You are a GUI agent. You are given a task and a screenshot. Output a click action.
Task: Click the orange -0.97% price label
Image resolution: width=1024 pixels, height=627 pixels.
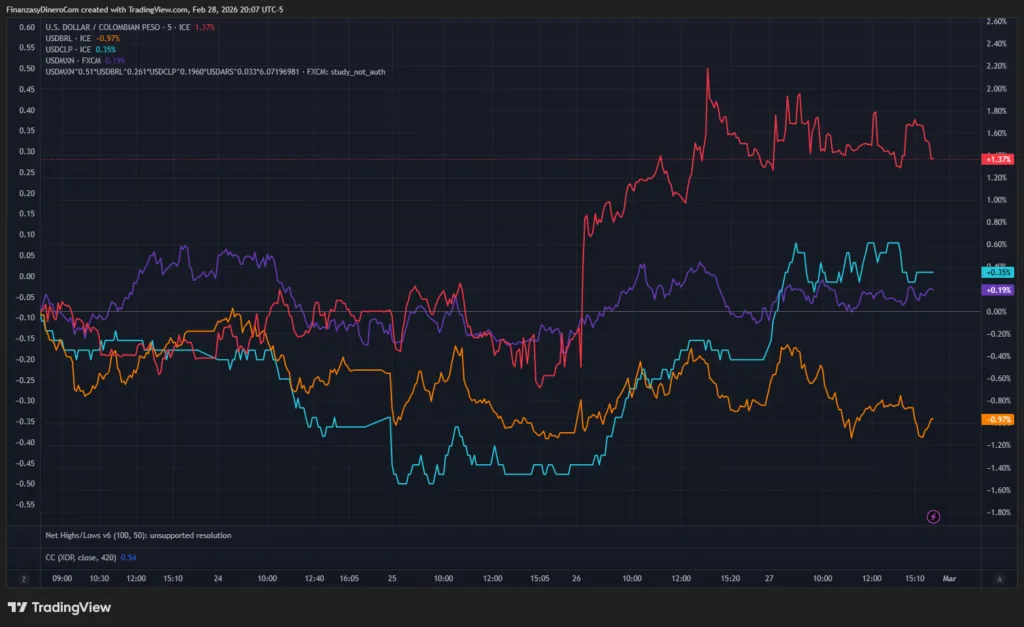click(x=997, y=419)
